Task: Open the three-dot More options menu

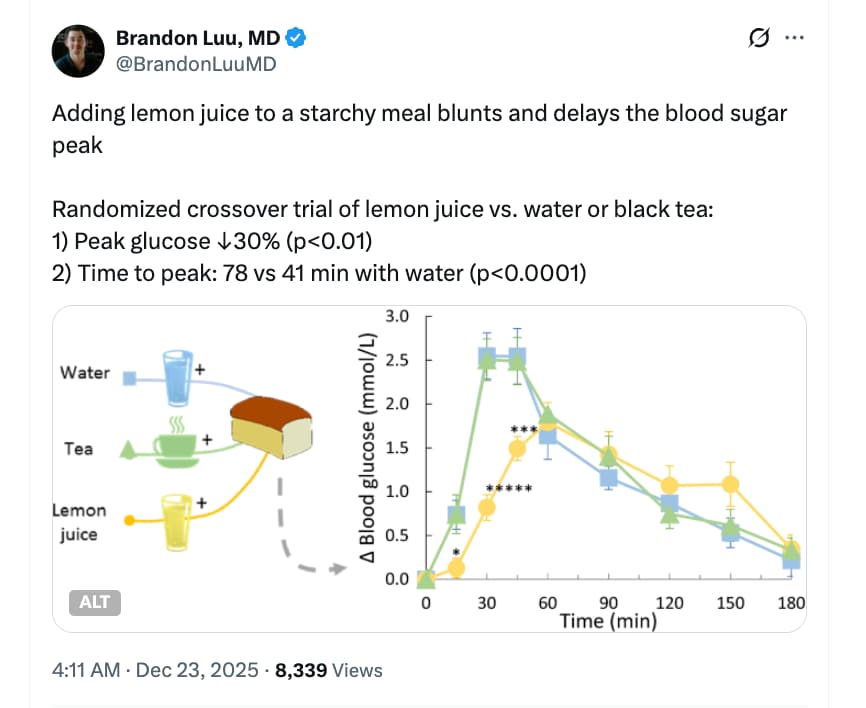Action: pos(796,38)
